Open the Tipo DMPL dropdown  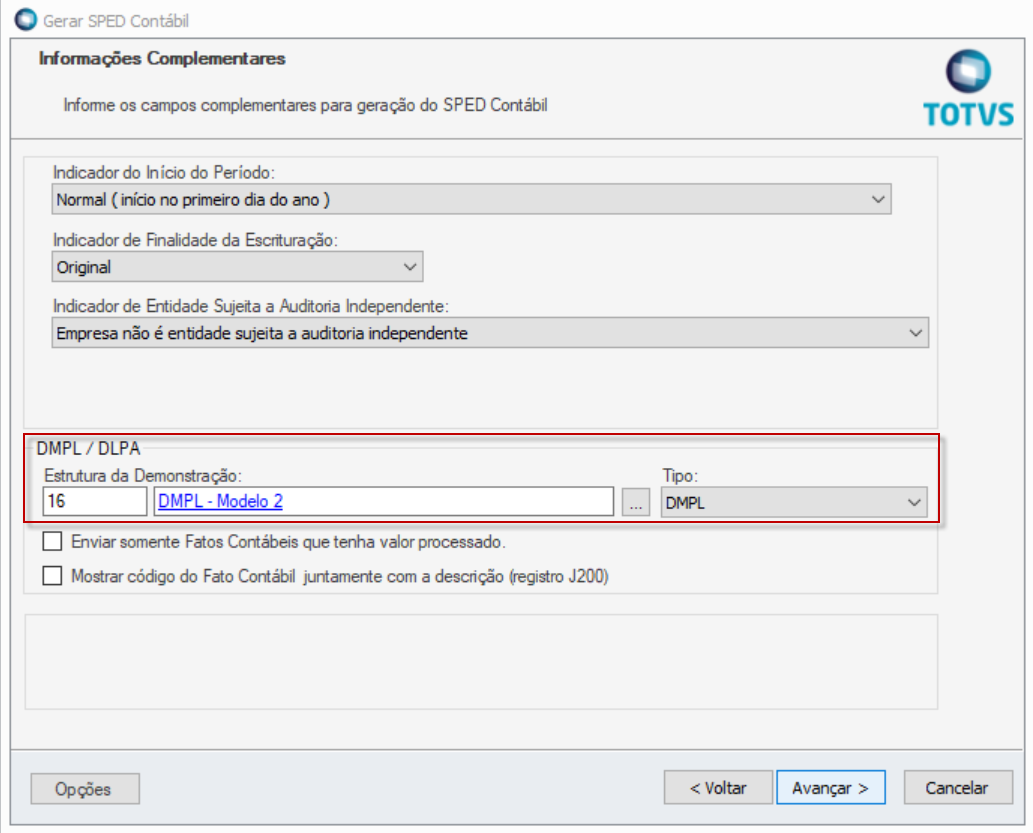[x=794, y=502]
